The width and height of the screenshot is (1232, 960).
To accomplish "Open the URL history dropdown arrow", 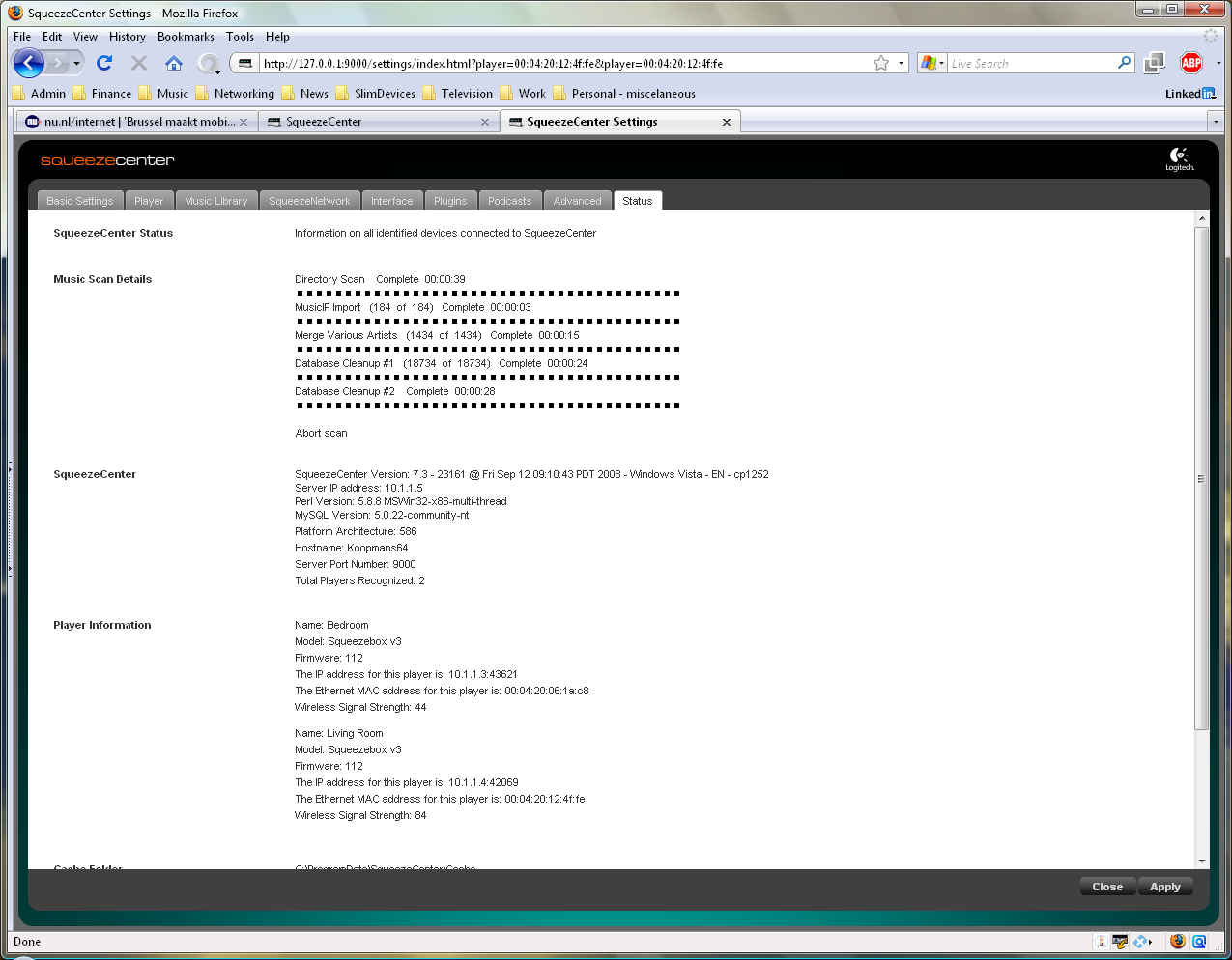I will click(901, 64).
